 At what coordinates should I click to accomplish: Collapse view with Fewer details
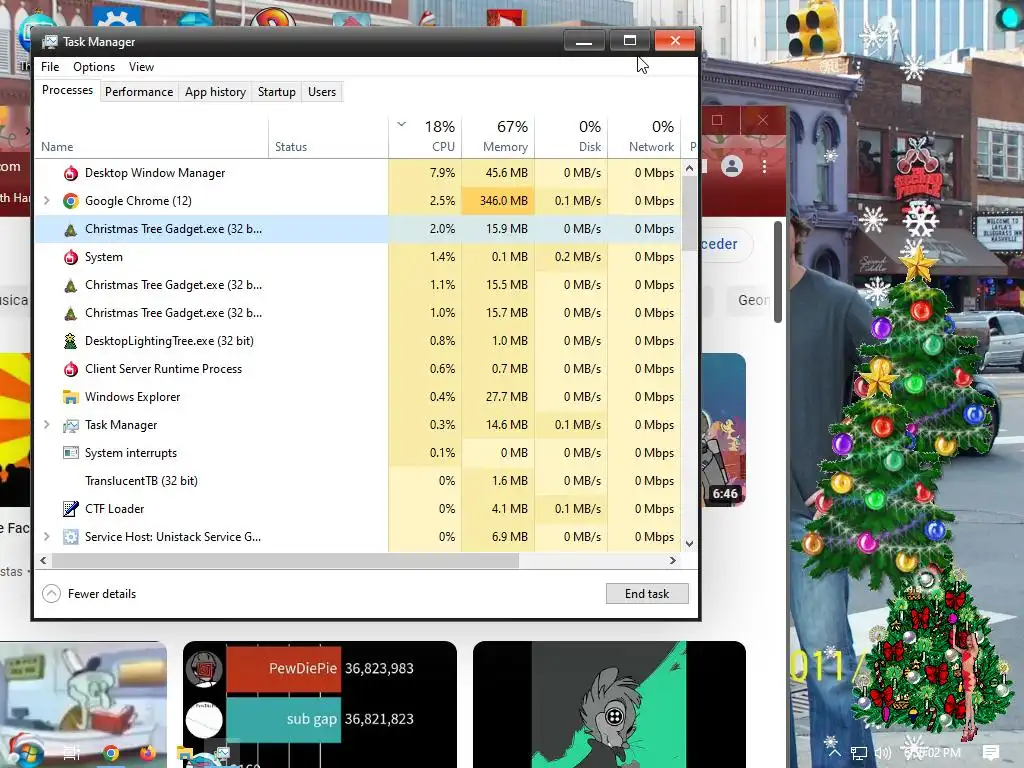click(x=89, y=594)
